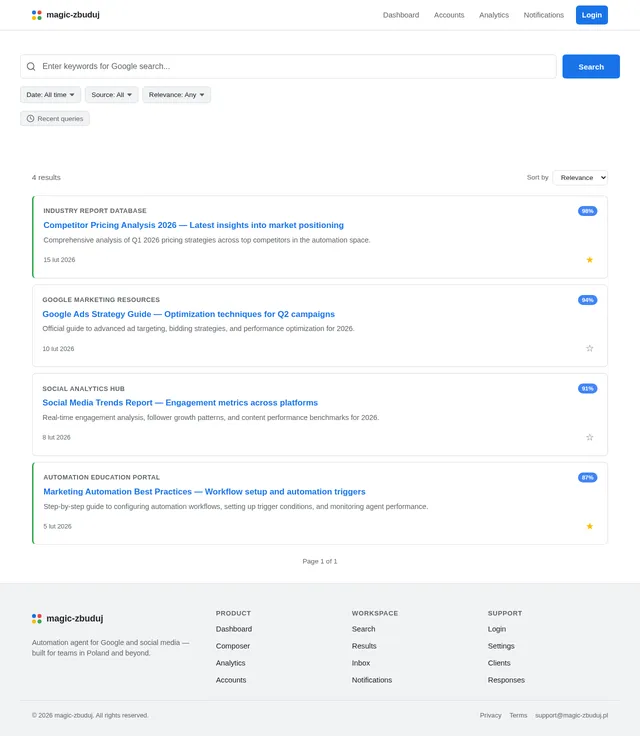
Task: Open Social Media Trends Report link
Action: pyautogui.click(x=180, y=403)
